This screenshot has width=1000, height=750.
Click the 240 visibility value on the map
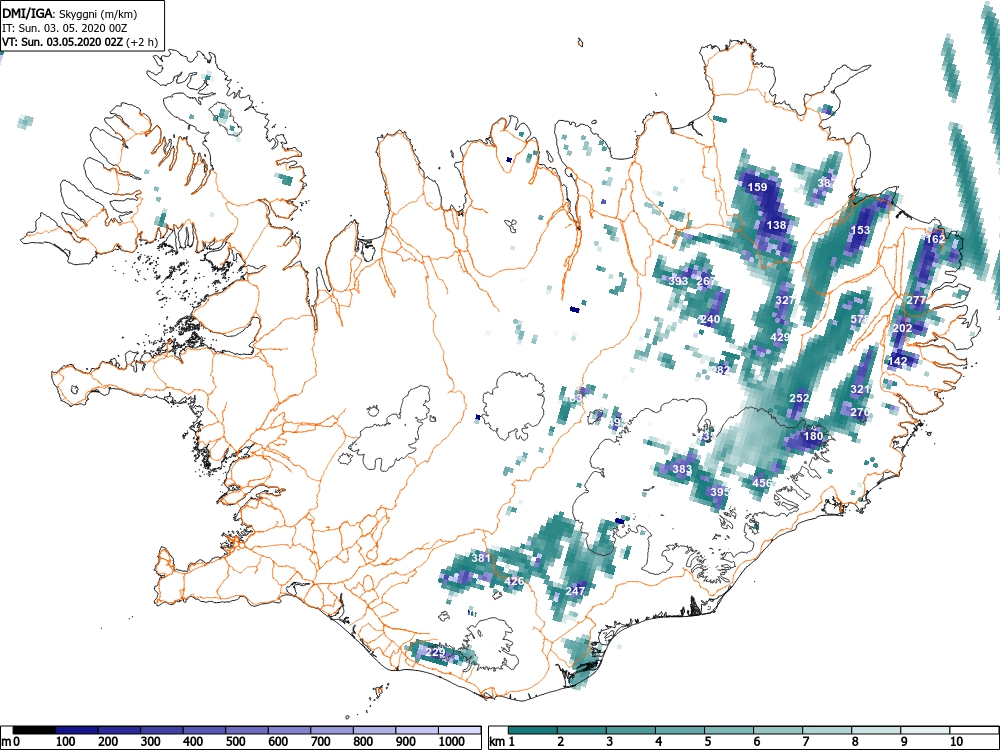pyautogui.click(x=710, y=319)
